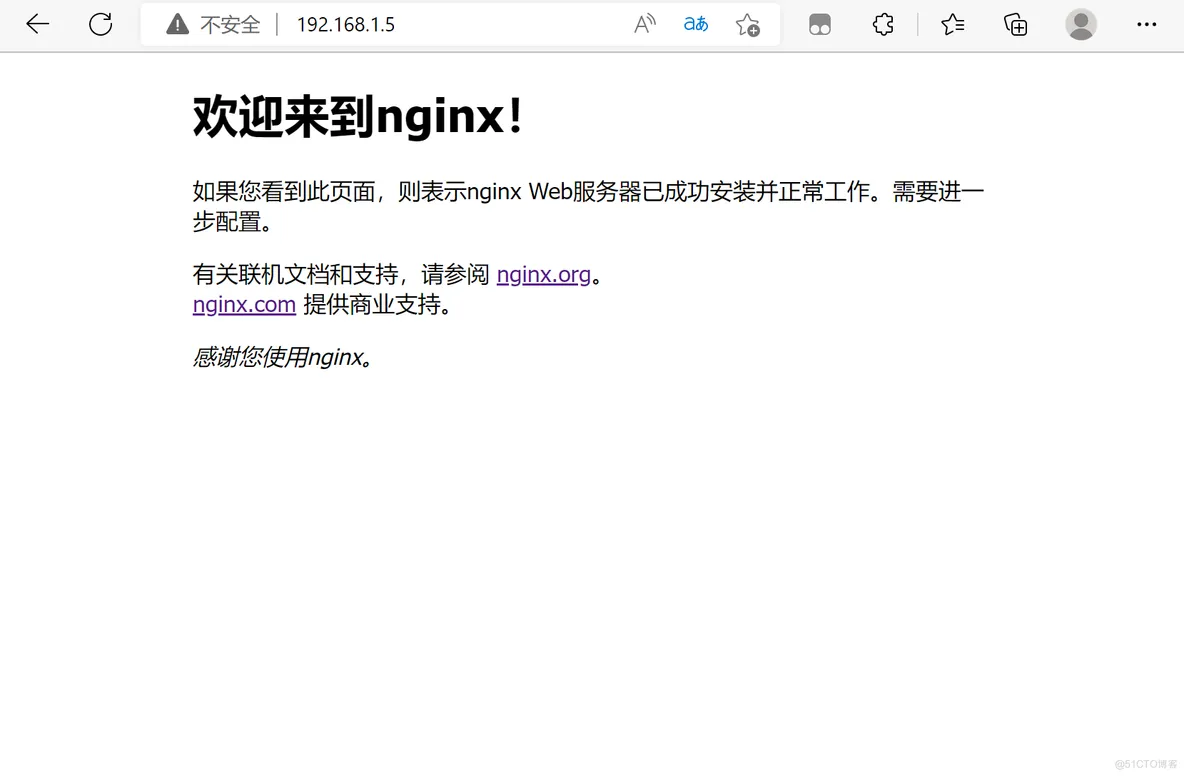Click the user profile avatar
Screen dimensions: 1184x776
coord(1081,24)
